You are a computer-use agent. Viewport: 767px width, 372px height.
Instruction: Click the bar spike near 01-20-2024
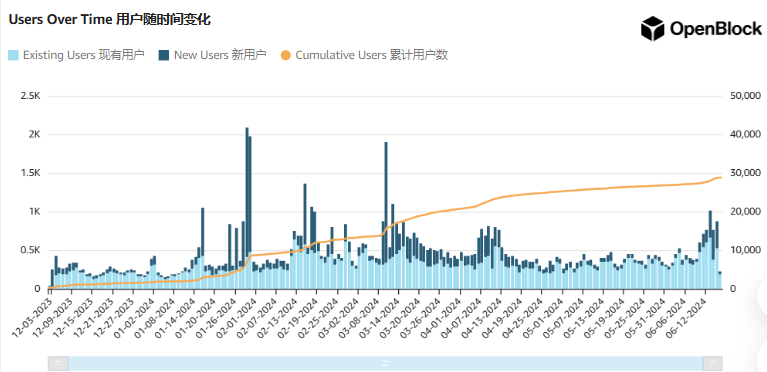click(203, 248)
